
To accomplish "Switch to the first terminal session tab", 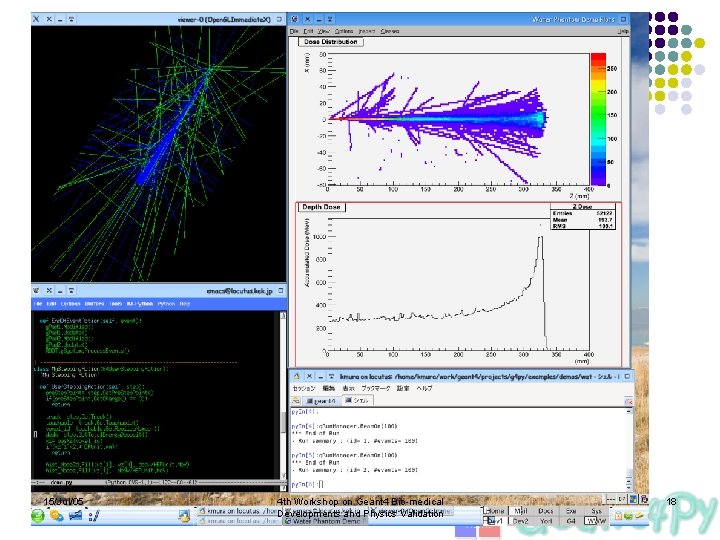I will (321, 401).
